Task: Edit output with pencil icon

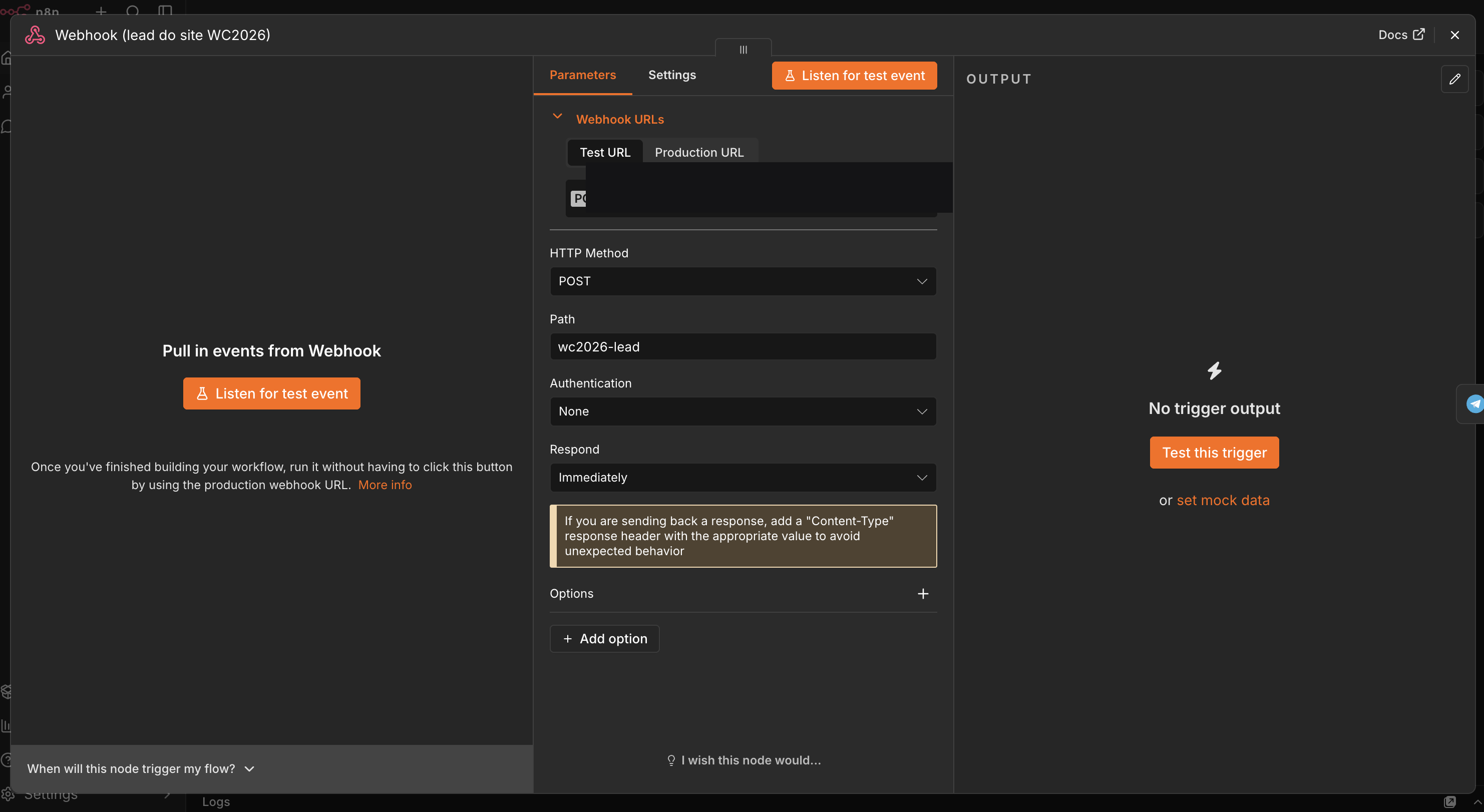Action: 1454,79
